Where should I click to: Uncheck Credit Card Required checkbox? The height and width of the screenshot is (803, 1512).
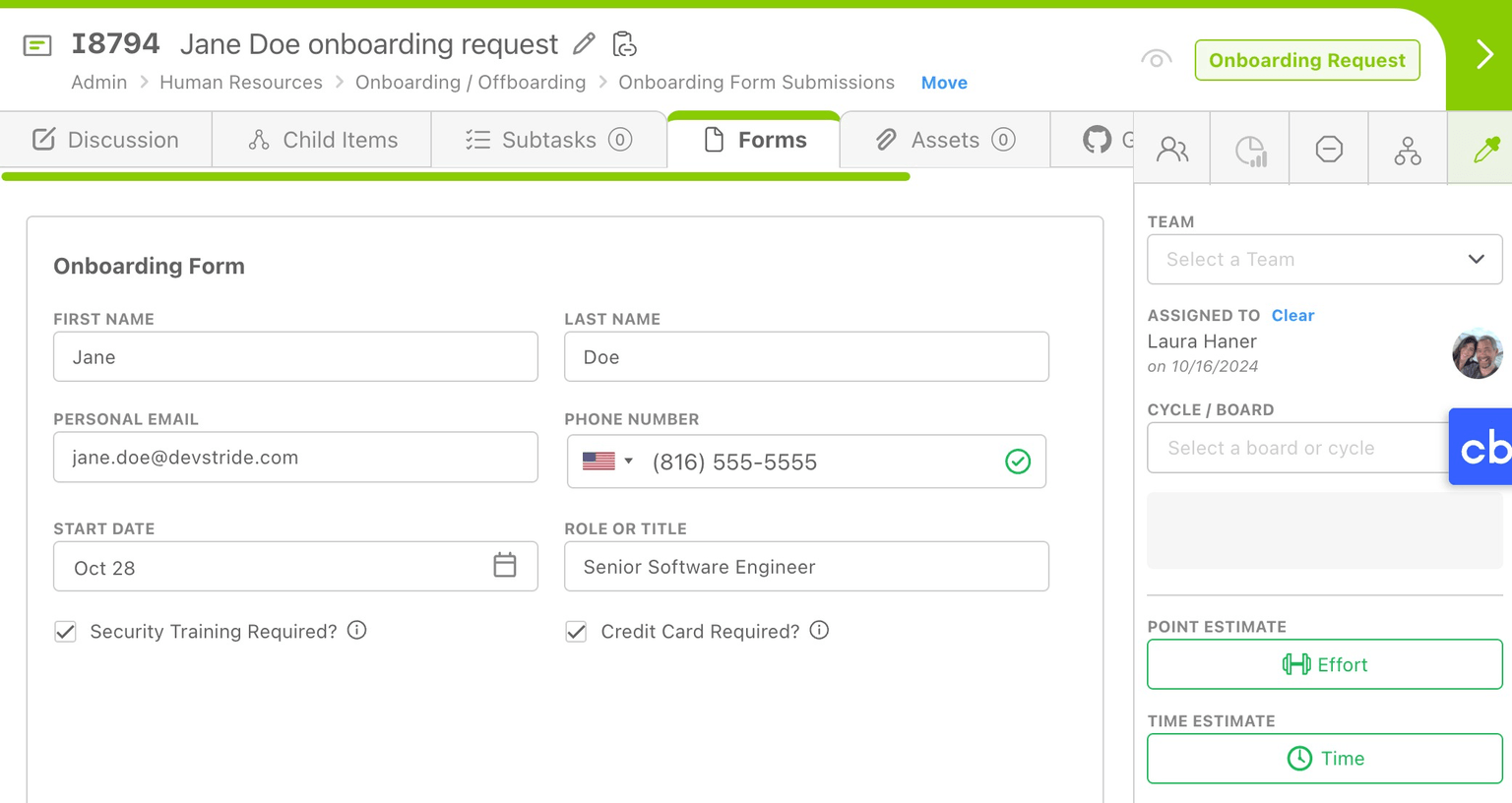[x=577, y=632]
